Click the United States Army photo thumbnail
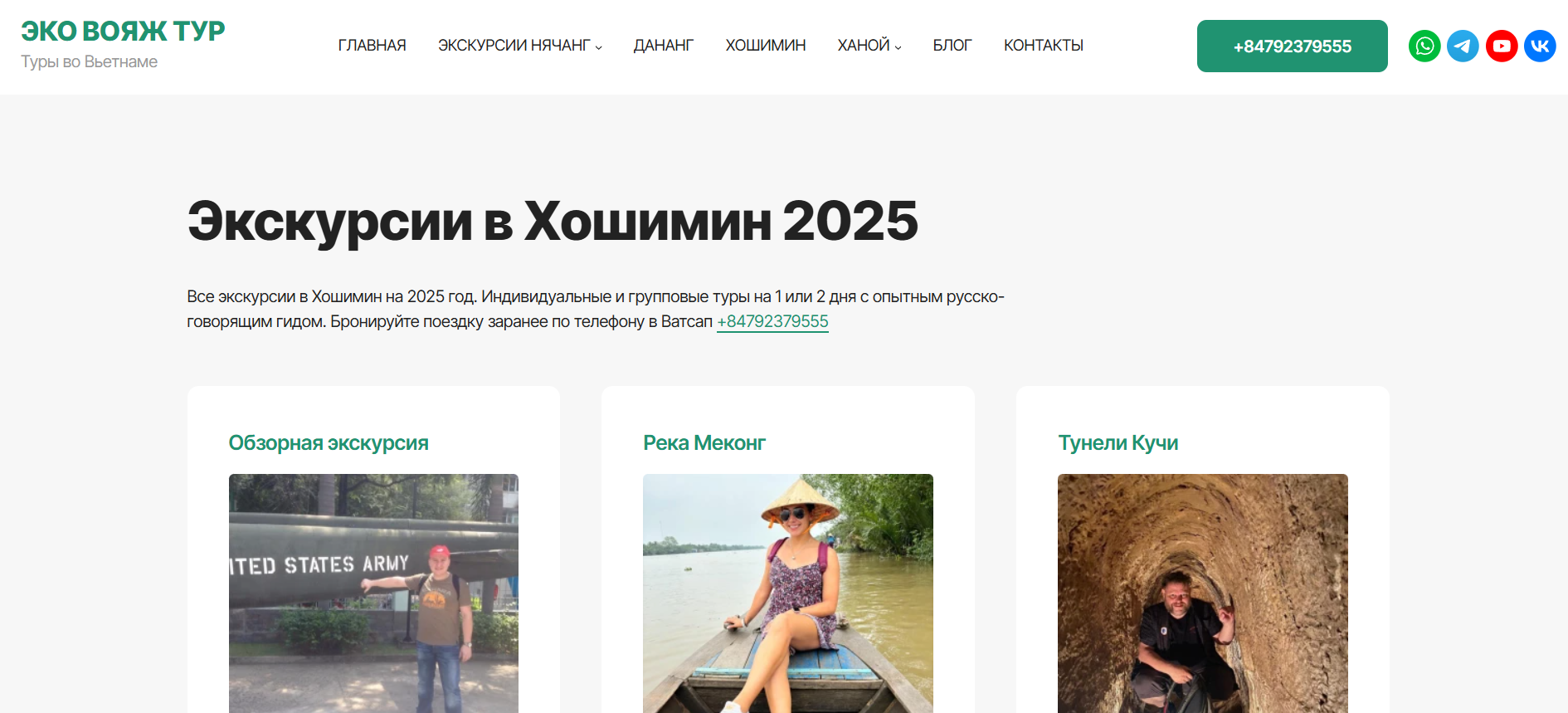This screenshot has width=1568, height=713. point(373,593)
